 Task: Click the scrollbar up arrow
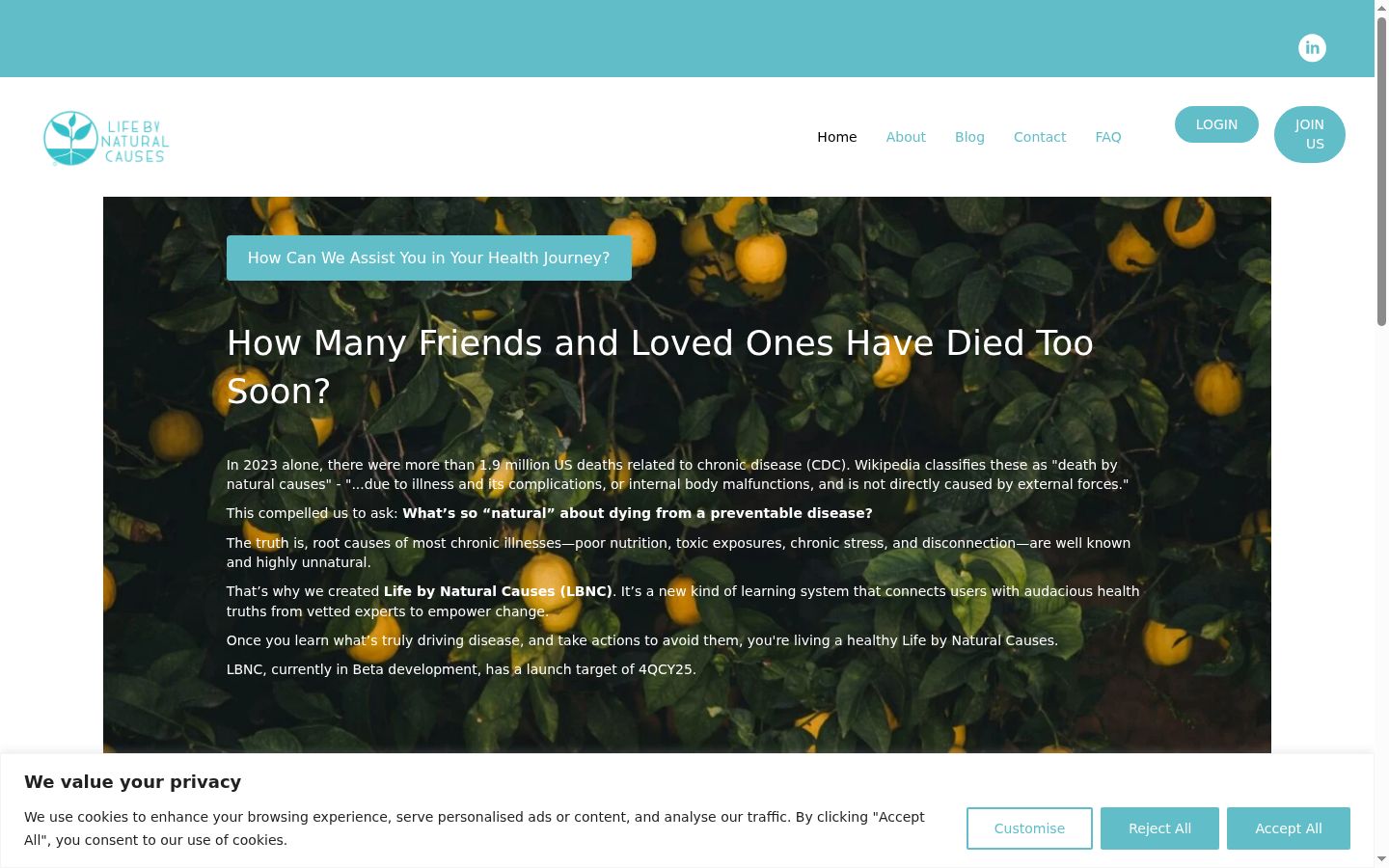(1381, 8)
